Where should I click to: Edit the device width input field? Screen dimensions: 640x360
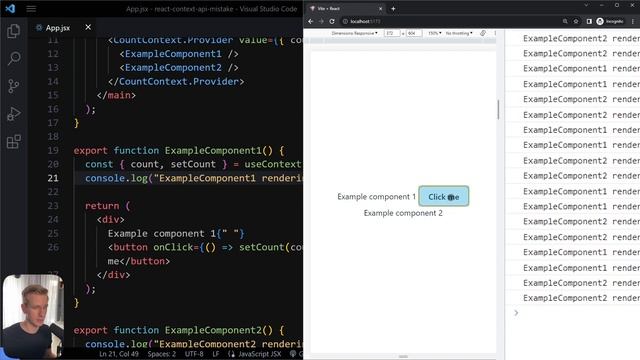[392, 33]
